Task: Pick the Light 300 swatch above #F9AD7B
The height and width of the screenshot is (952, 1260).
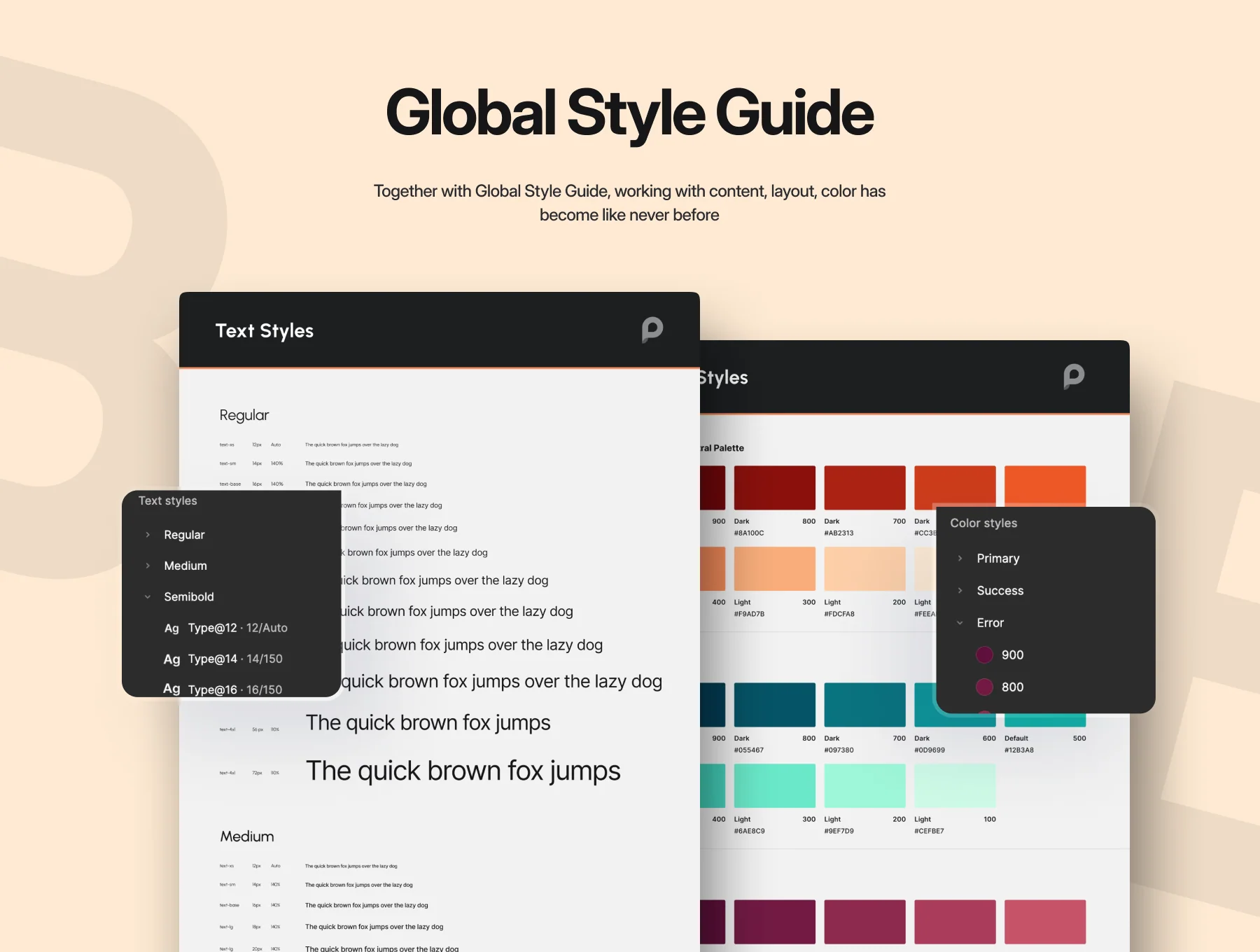Action: tap(775, 568)
